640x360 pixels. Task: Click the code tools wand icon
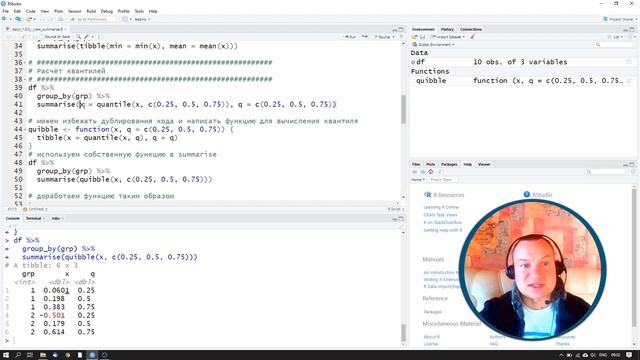click(x=86, y=37)
